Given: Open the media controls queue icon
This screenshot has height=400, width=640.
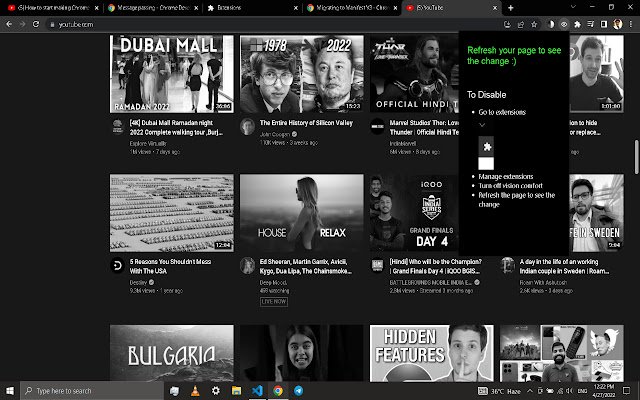Looking at the screenshot, I should (x=591, y=24).
